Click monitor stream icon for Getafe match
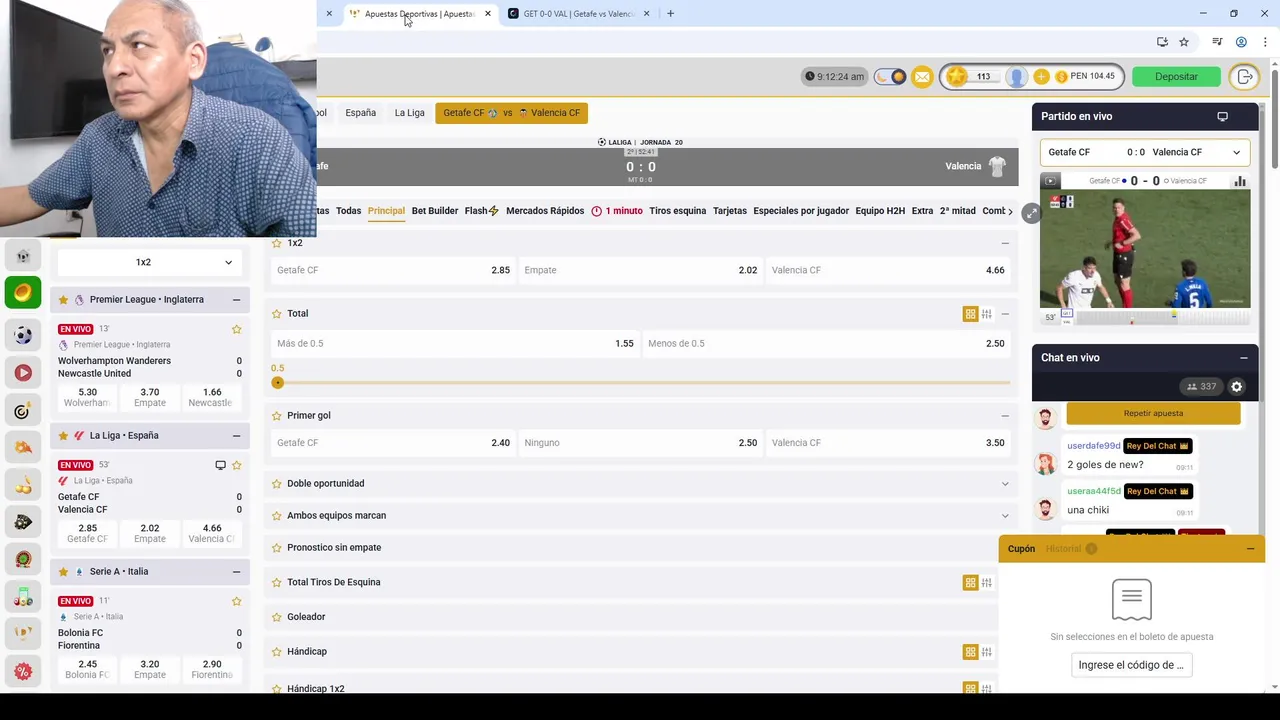 220,465
